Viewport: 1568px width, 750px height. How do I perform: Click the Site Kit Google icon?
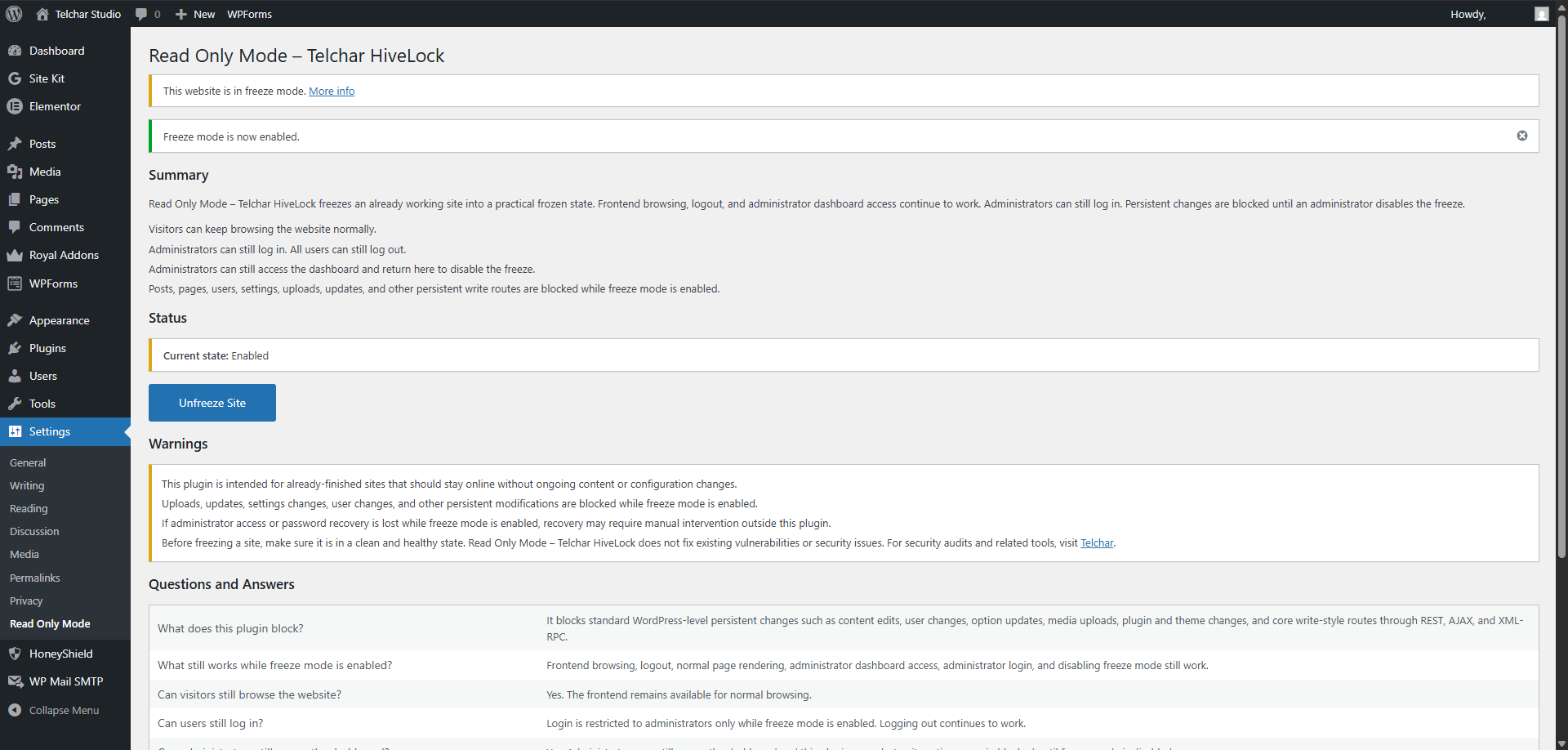(x=15, y=78)
